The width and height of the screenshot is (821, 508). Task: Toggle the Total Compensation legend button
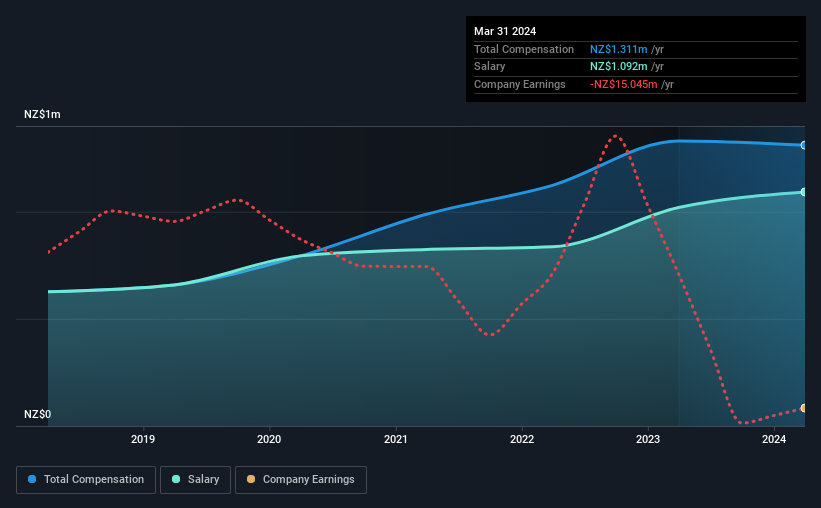[x=86, y=480]
